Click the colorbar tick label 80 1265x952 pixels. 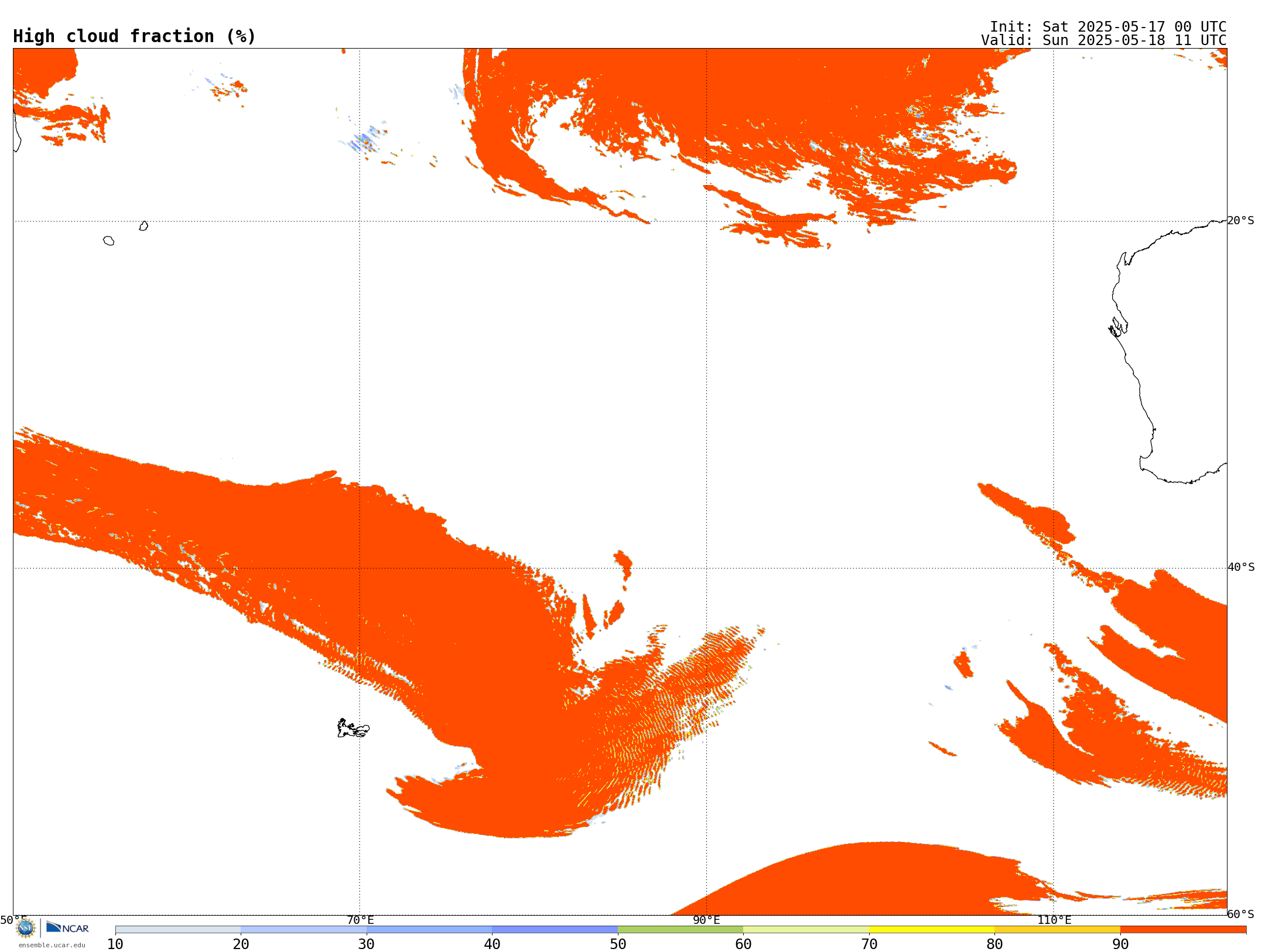click(994, 944)
